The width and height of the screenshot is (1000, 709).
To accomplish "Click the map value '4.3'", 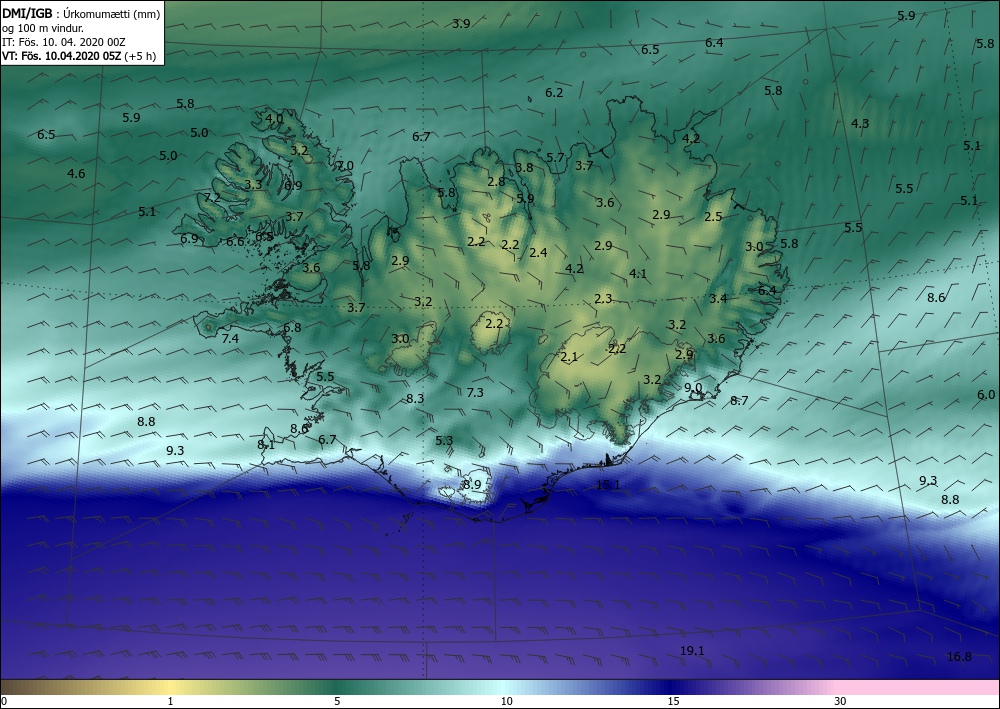I will [x=860, y=123].
